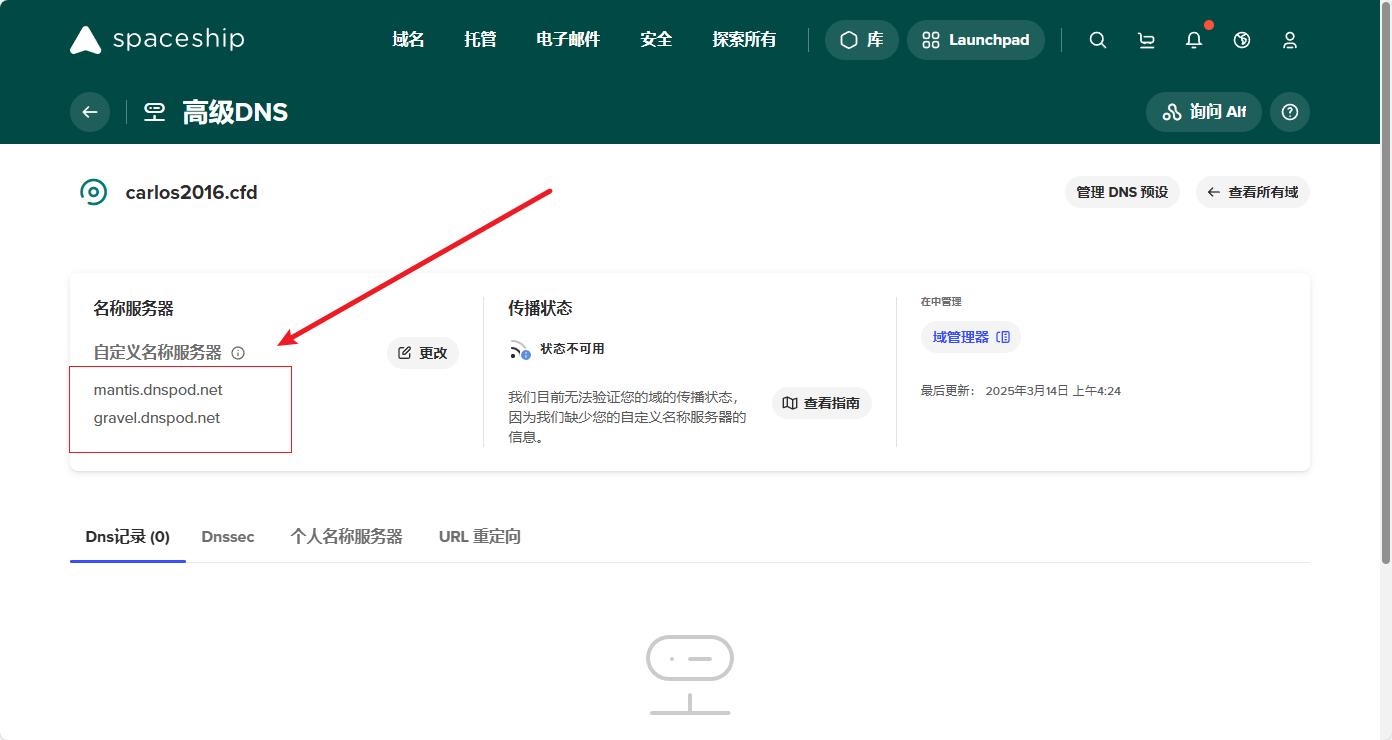The height and width of the screenshot is (740, 1392).
Task: Click the 查看指南 button
Action: [x=822, y=403]
